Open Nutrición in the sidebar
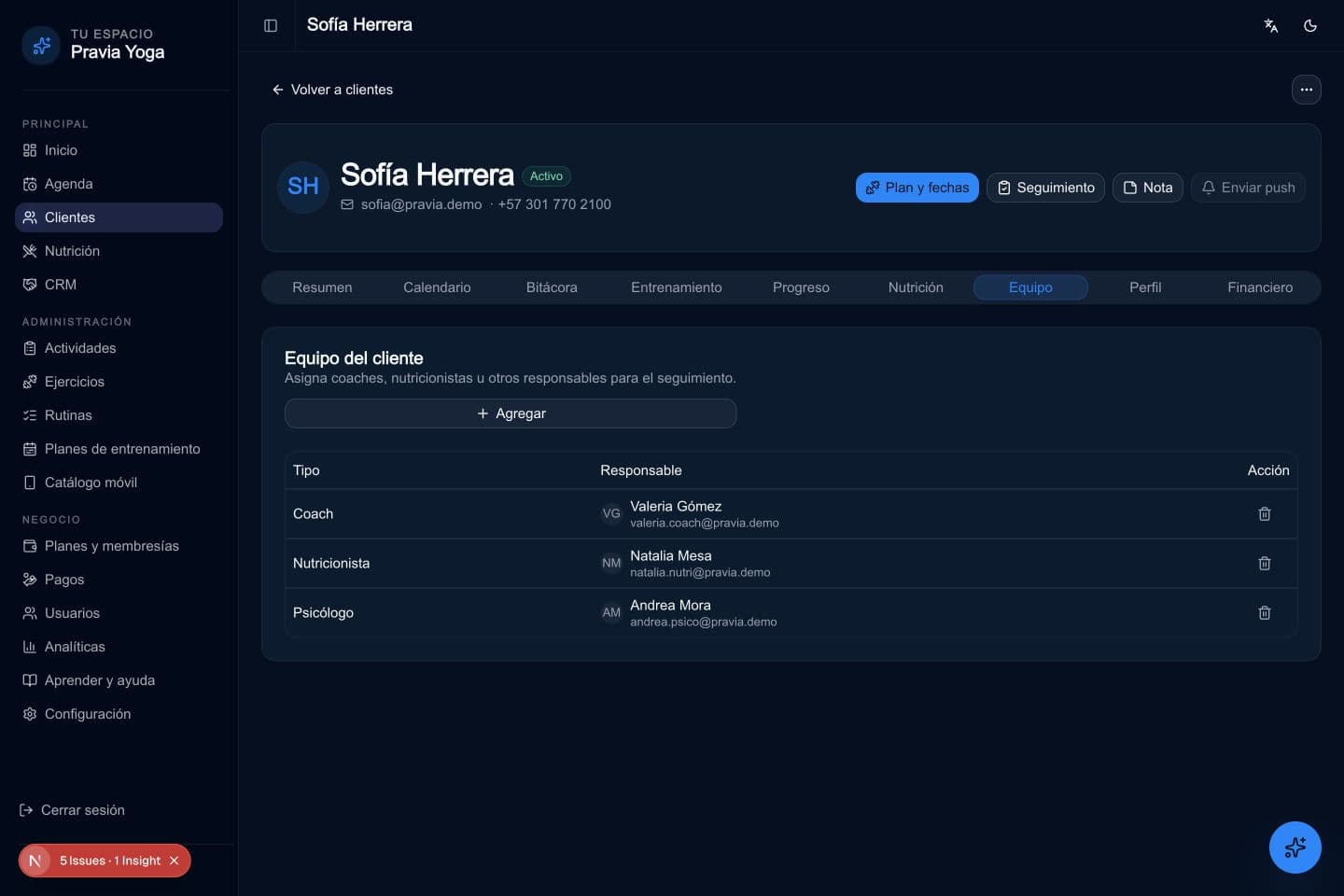 (119, 251)
